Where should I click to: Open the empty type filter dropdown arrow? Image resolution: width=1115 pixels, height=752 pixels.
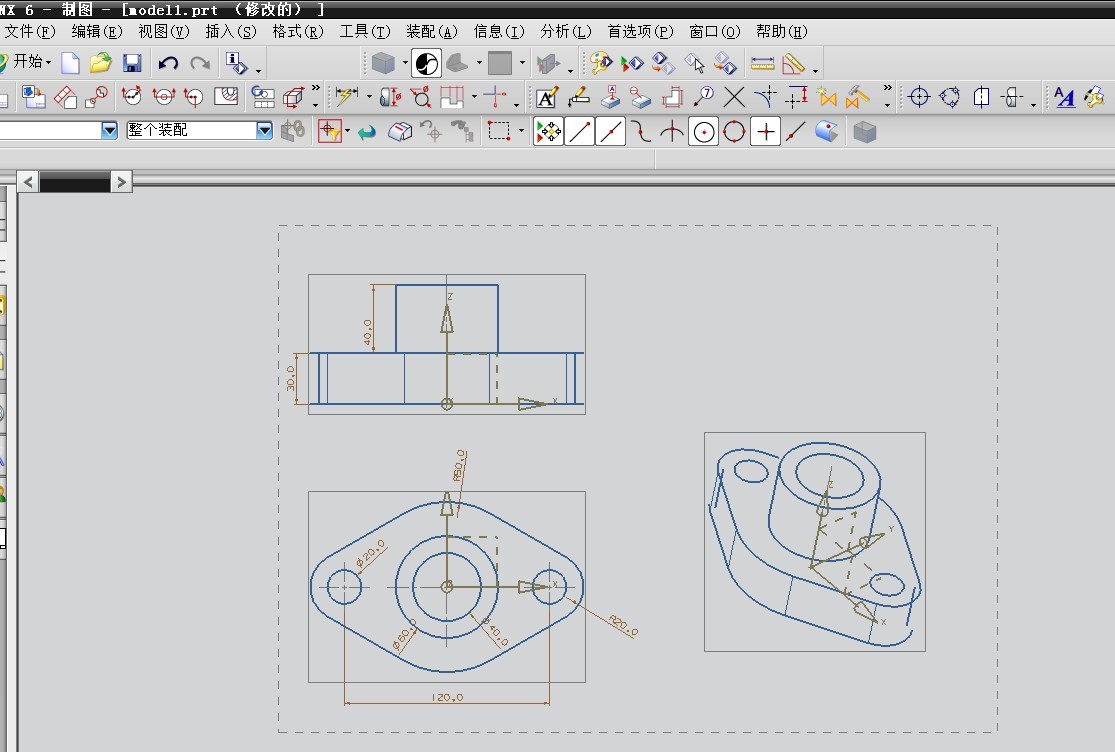110,130
